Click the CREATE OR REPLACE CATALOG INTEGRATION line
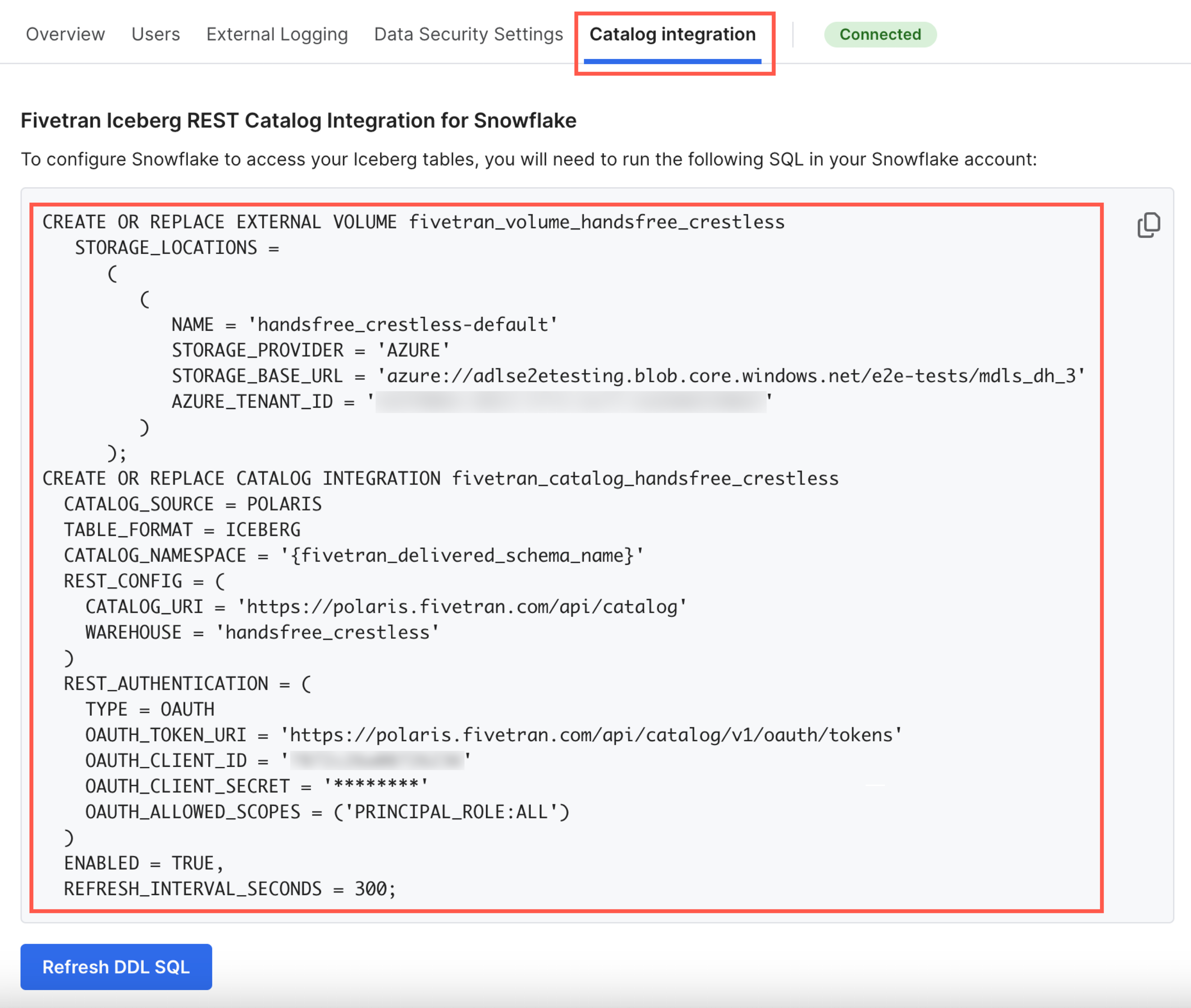Image resolution: width=1191 pixels, height=1008 pixels. pyautogui.click(x=440, y=478)
